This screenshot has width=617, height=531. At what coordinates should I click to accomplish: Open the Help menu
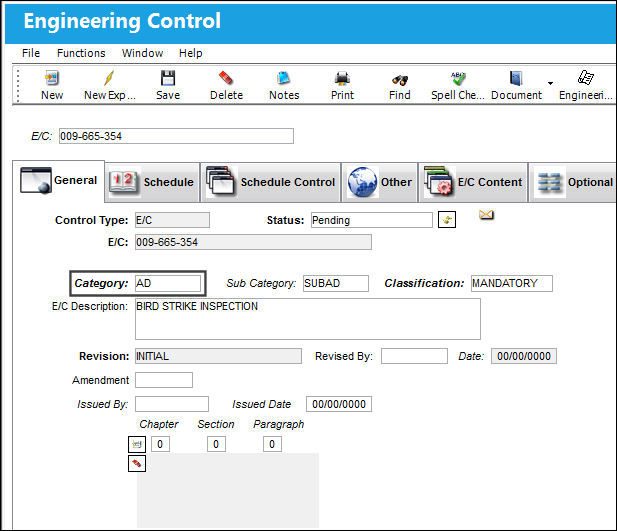(190, 53)
